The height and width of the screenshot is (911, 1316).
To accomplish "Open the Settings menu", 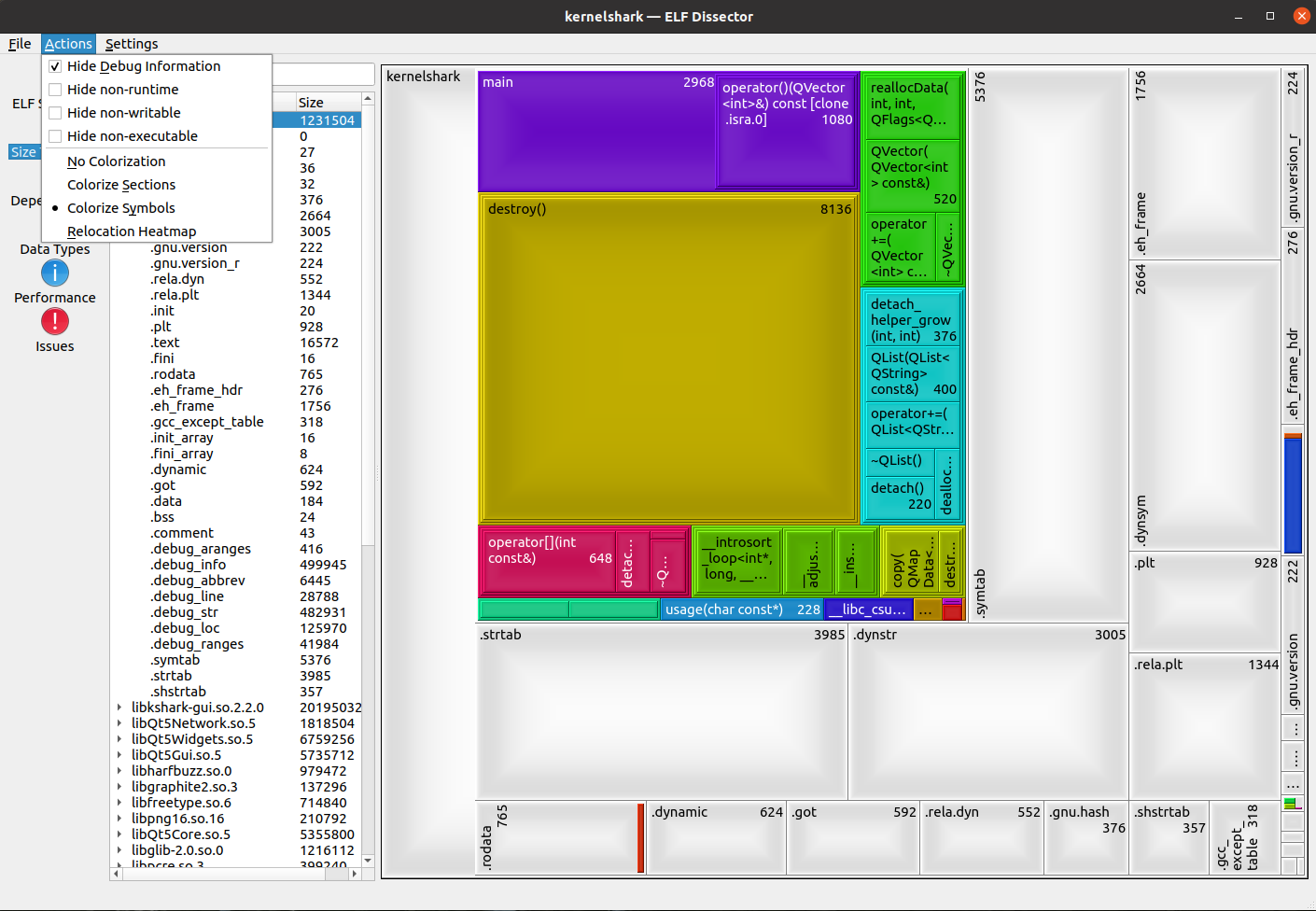I will coord(132,44).
